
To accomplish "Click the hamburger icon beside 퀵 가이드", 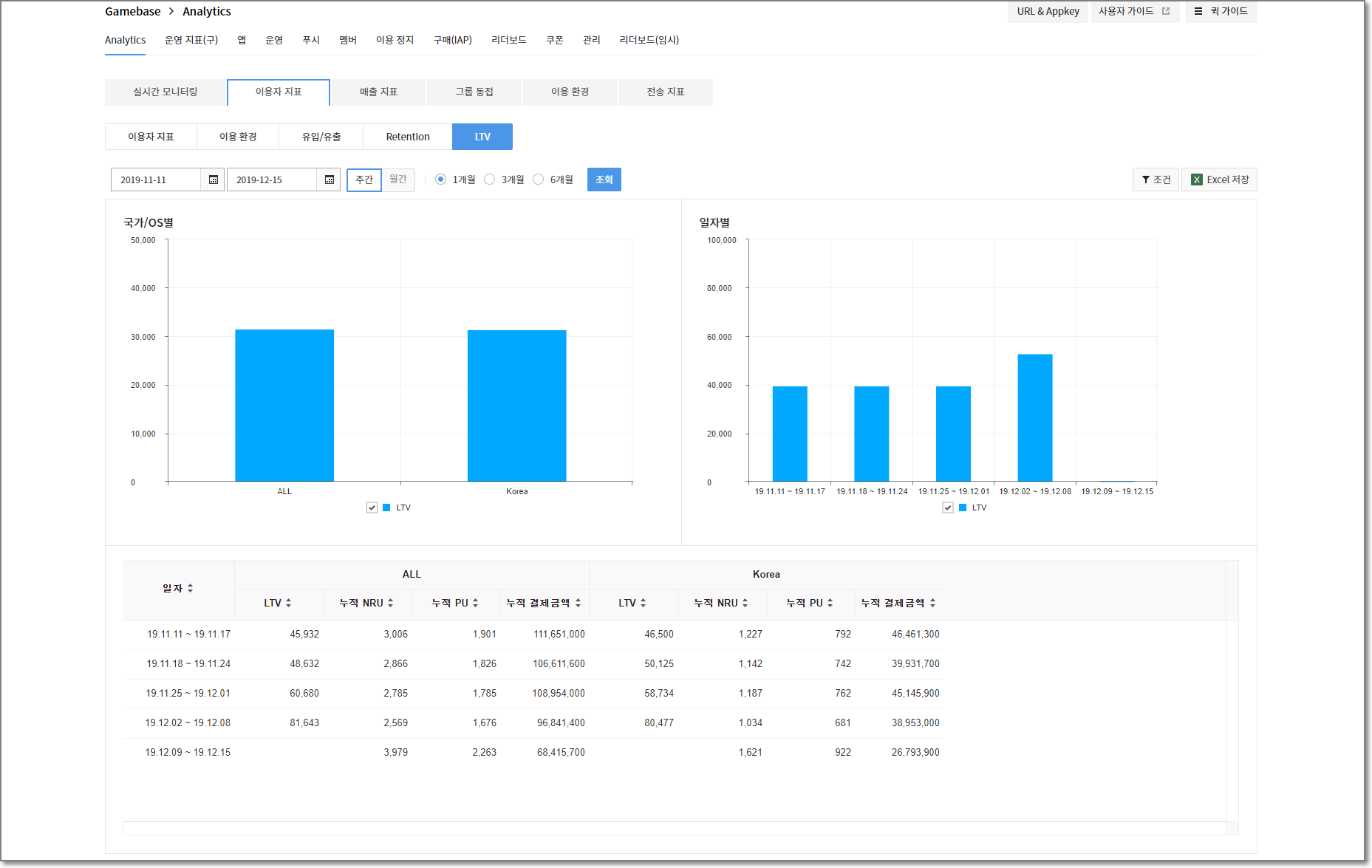I will pyautogui.click(x=1198, y=11).
